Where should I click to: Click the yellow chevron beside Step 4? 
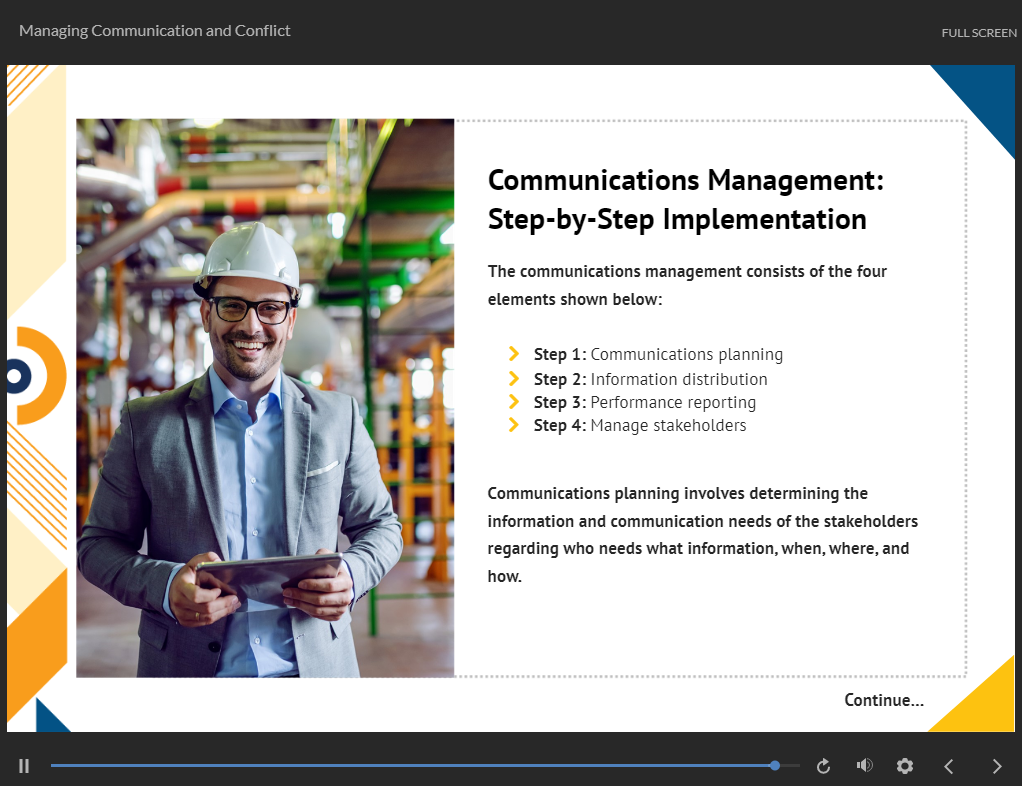[x=514, y=425]
